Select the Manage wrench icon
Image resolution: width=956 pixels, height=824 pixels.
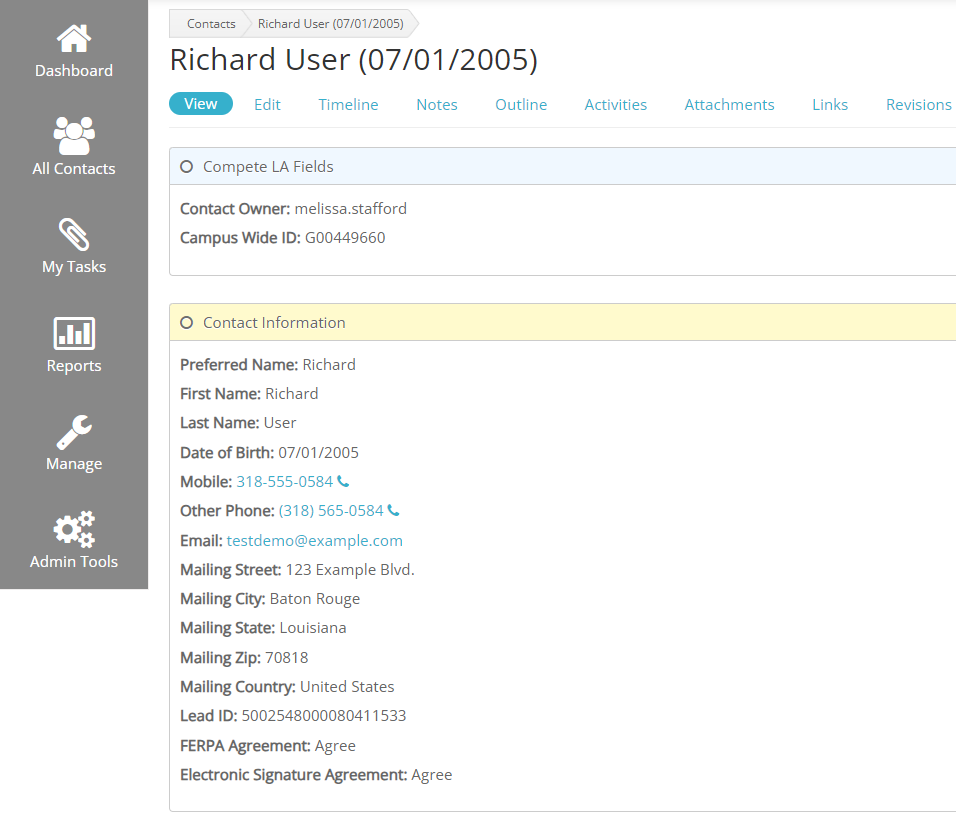pyautogui.click(x=74, y=432)
